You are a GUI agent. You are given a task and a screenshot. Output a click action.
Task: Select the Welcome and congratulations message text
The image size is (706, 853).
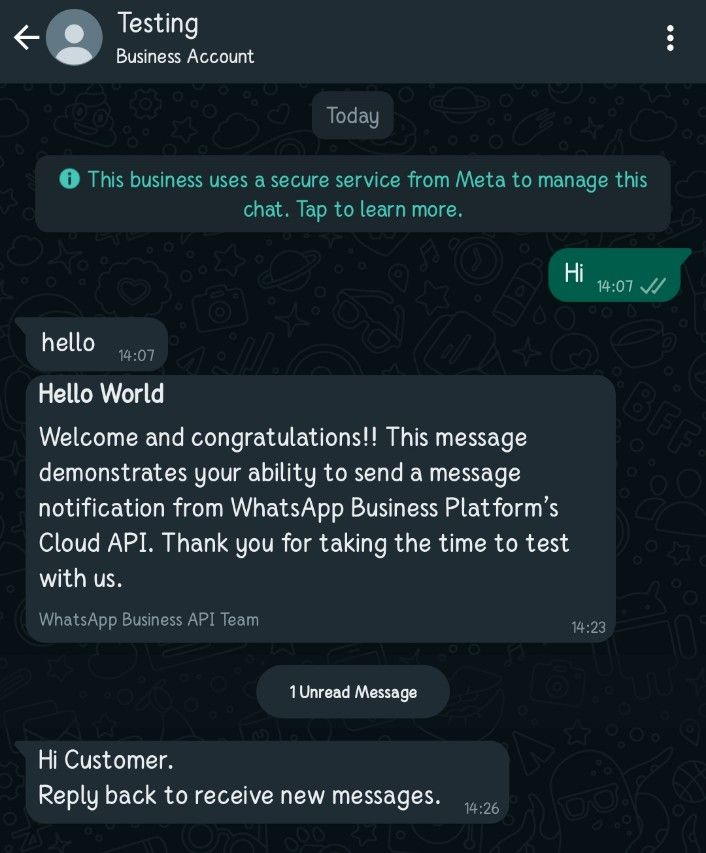[304, 508]
